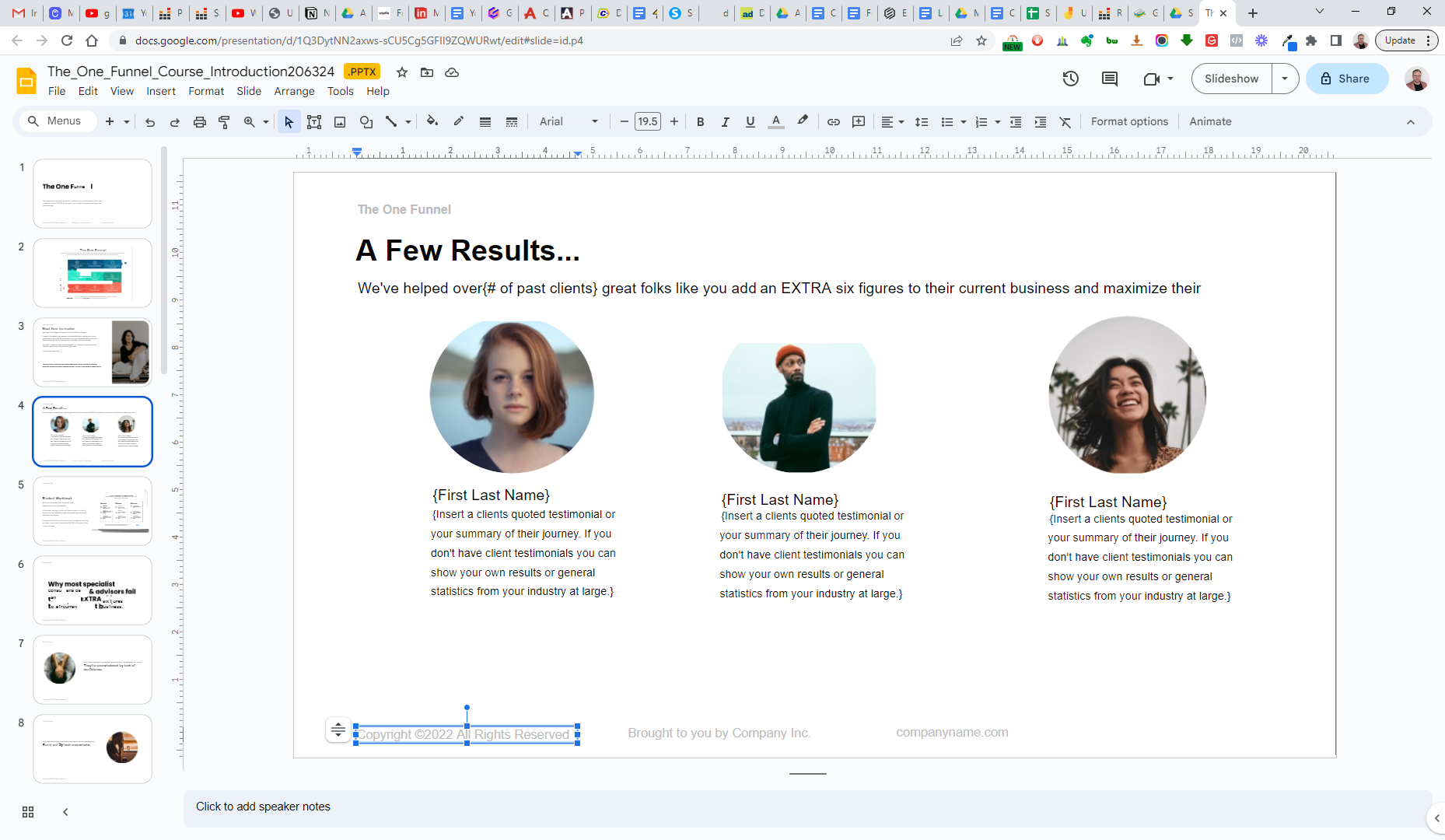
Task: Click the Update browser button
Action: click(x=1407, y=40)
